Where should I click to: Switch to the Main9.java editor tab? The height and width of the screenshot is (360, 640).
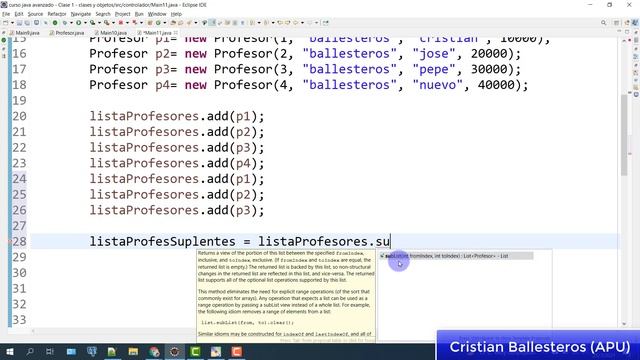[x=24, y=33]
